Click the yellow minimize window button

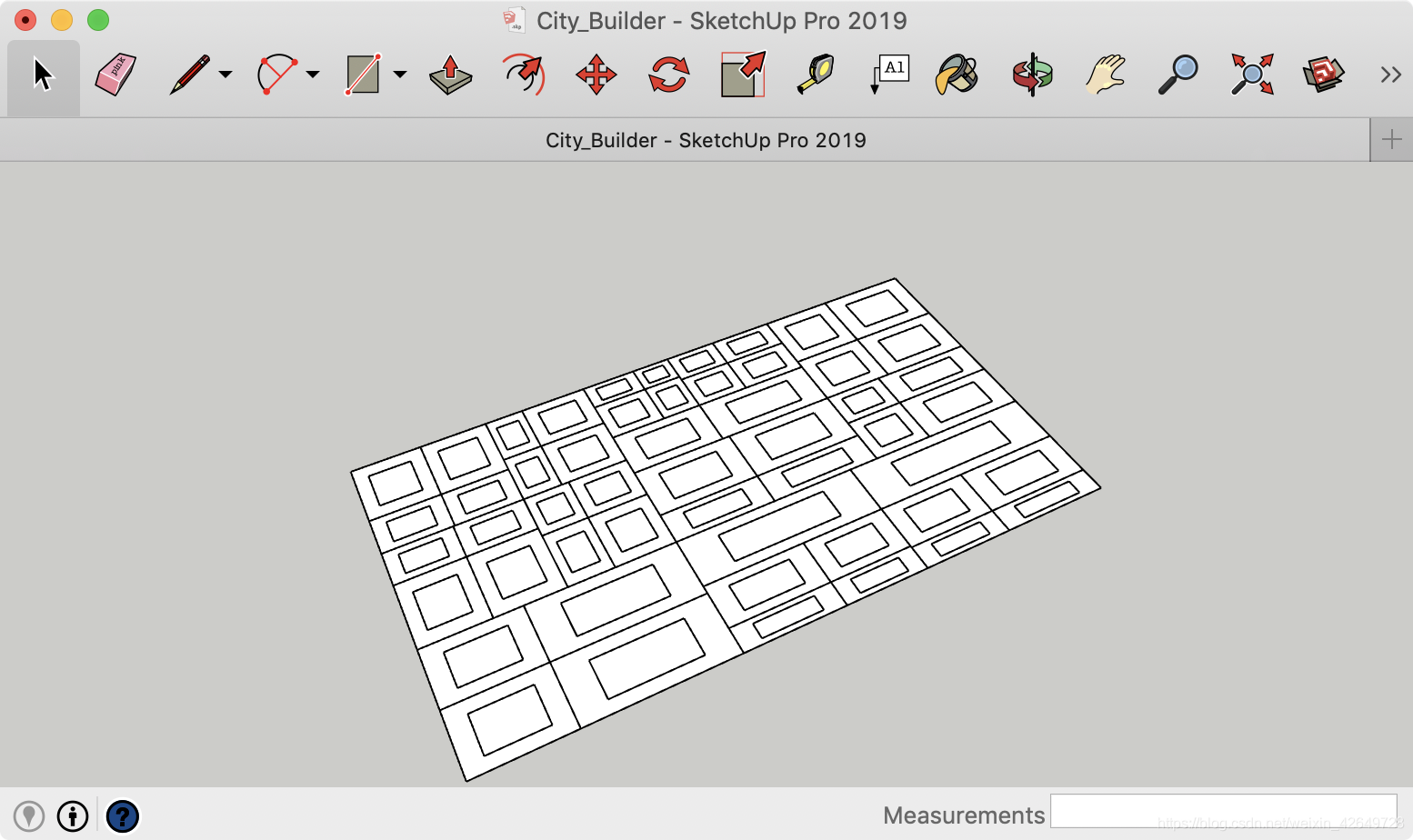point(62,19)
